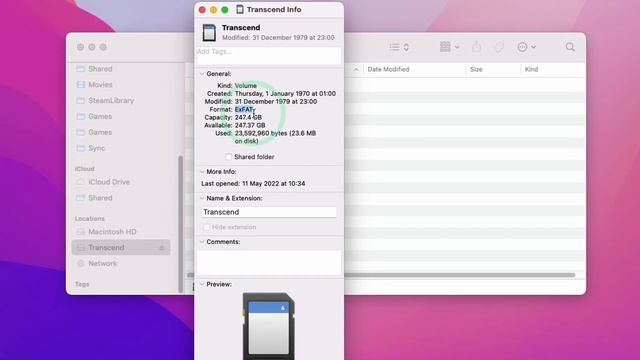Collapse the More Info section
Image resolution: width=640 pixels, height=360 pixels.
[202, 172]
